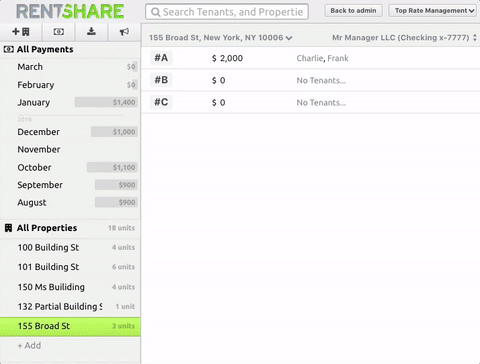This screenshot has height=364, width=480.
Task: Click the January $1,400 amount bar
Action: point(106,102)
